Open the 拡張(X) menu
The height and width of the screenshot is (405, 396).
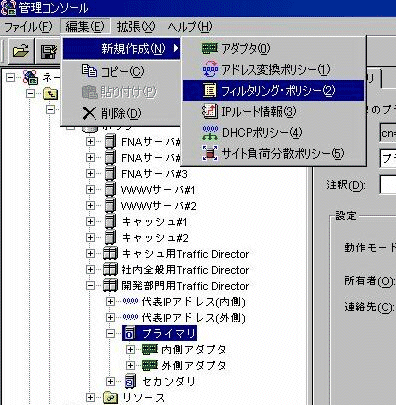136,27
